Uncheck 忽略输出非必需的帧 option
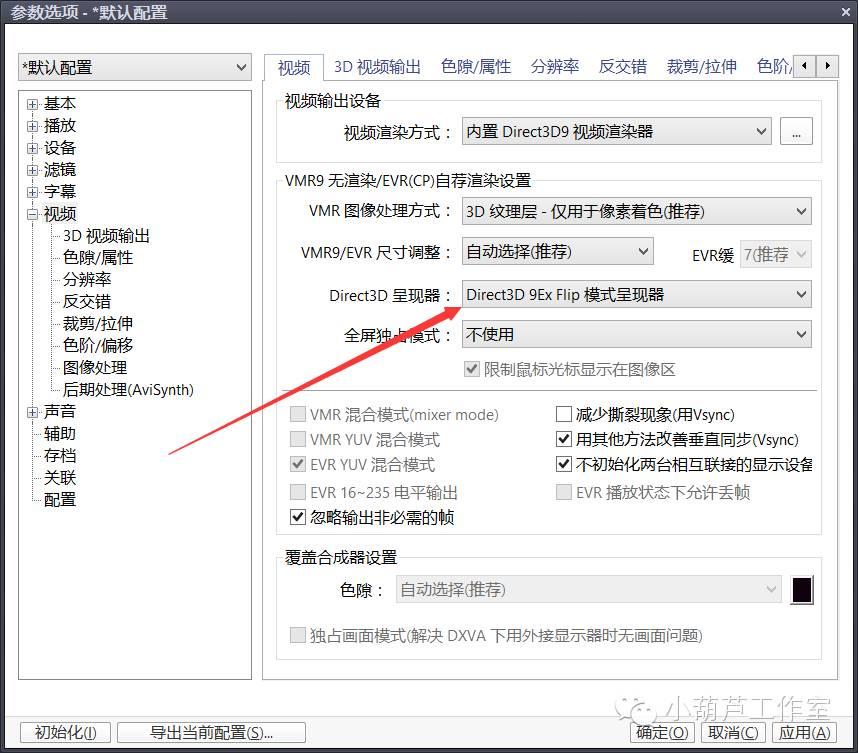 tap(297, 518)
